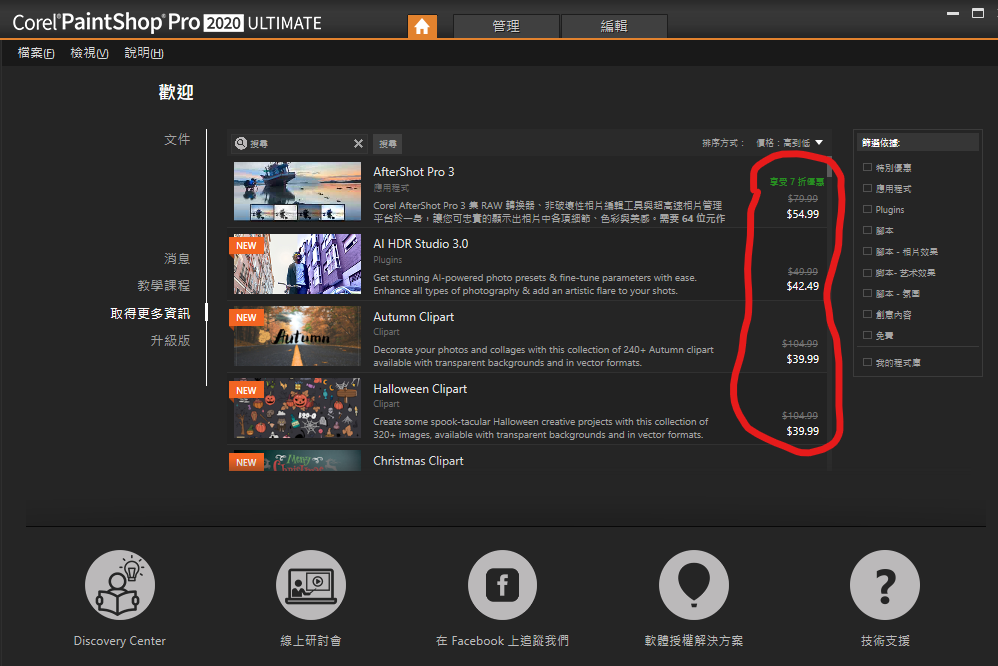This screenshot has height=666, width=998.
Task: Open the 技術支援 question mark icon
Action: tap(884, 585)
